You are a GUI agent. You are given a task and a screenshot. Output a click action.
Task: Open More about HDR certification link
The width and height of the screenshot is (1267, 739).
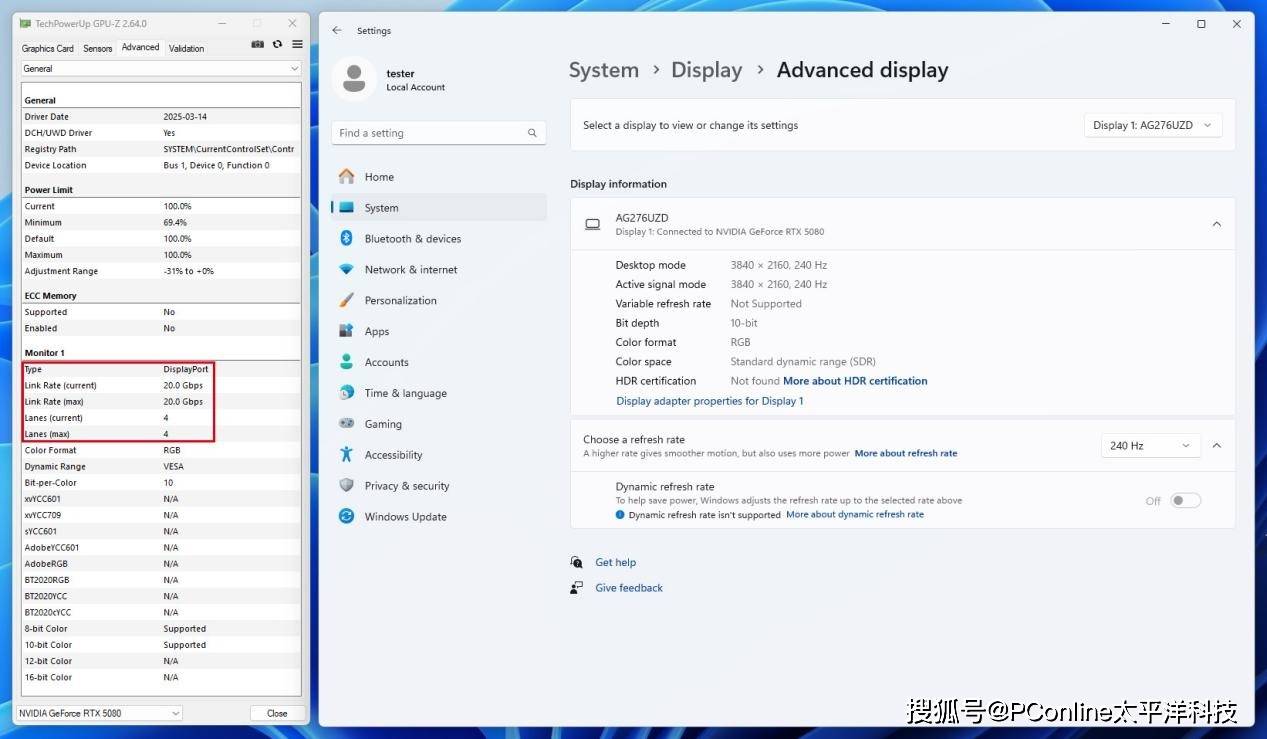point(855,381)
